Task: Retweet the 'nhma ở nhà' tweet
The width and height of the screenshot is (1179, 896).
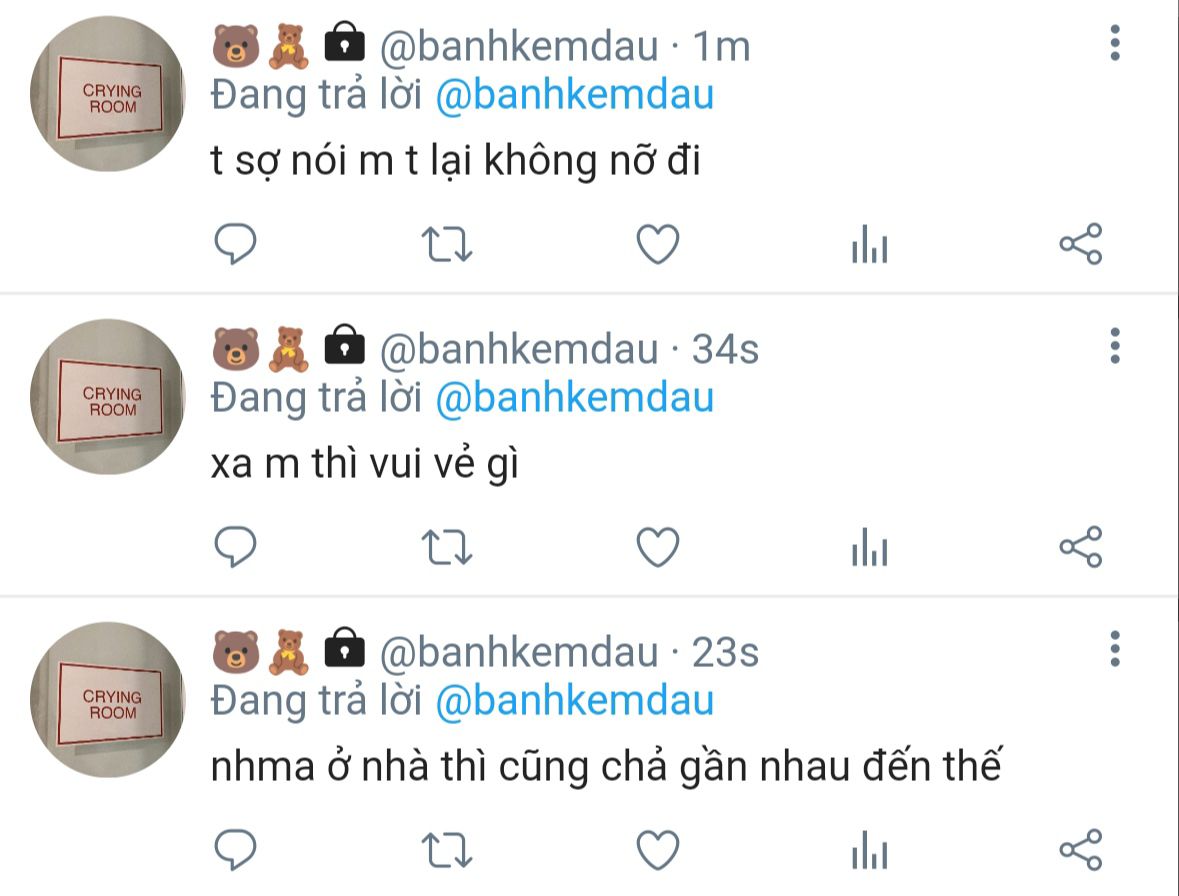Action: pos(447,850)
